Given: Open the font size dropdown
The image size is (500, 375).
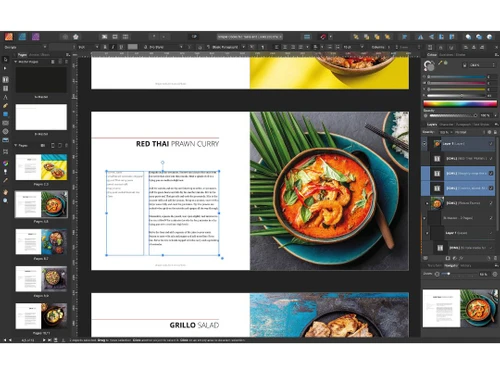Looking at the screenshot, I should point(88,47).
